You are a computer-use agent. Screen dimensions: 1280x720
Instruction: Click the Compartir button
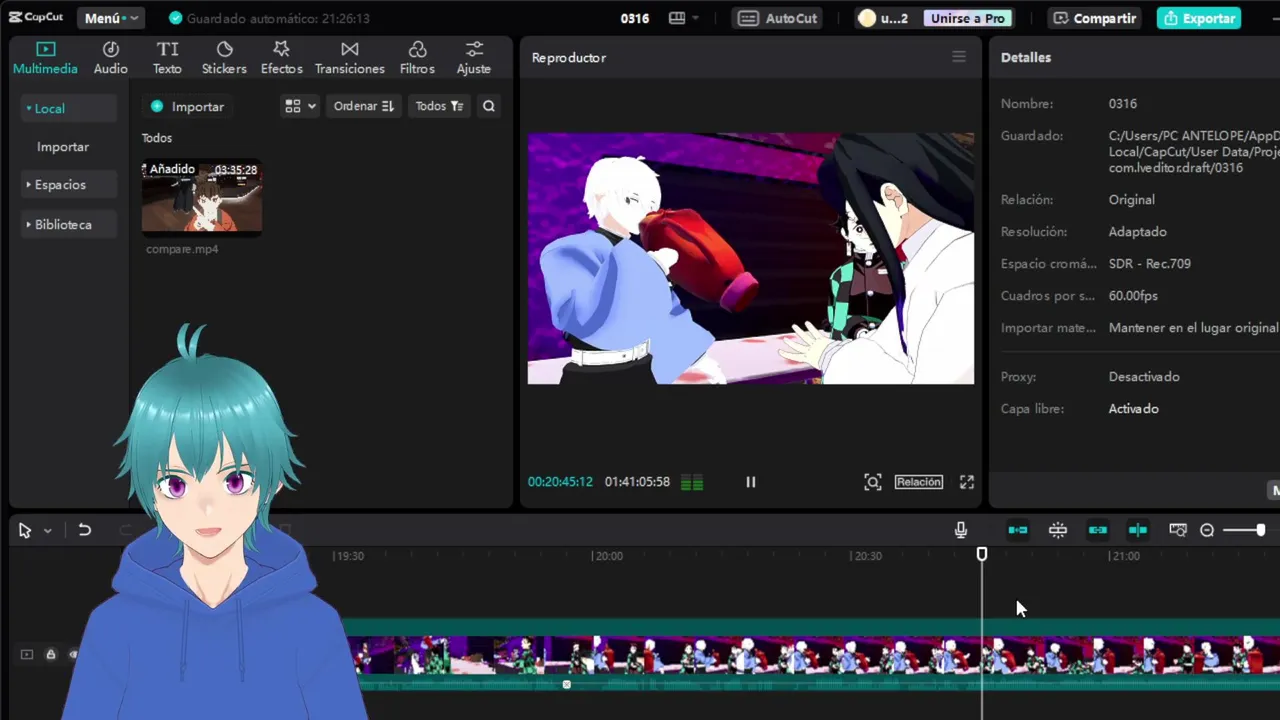[x=1095, y=18]
